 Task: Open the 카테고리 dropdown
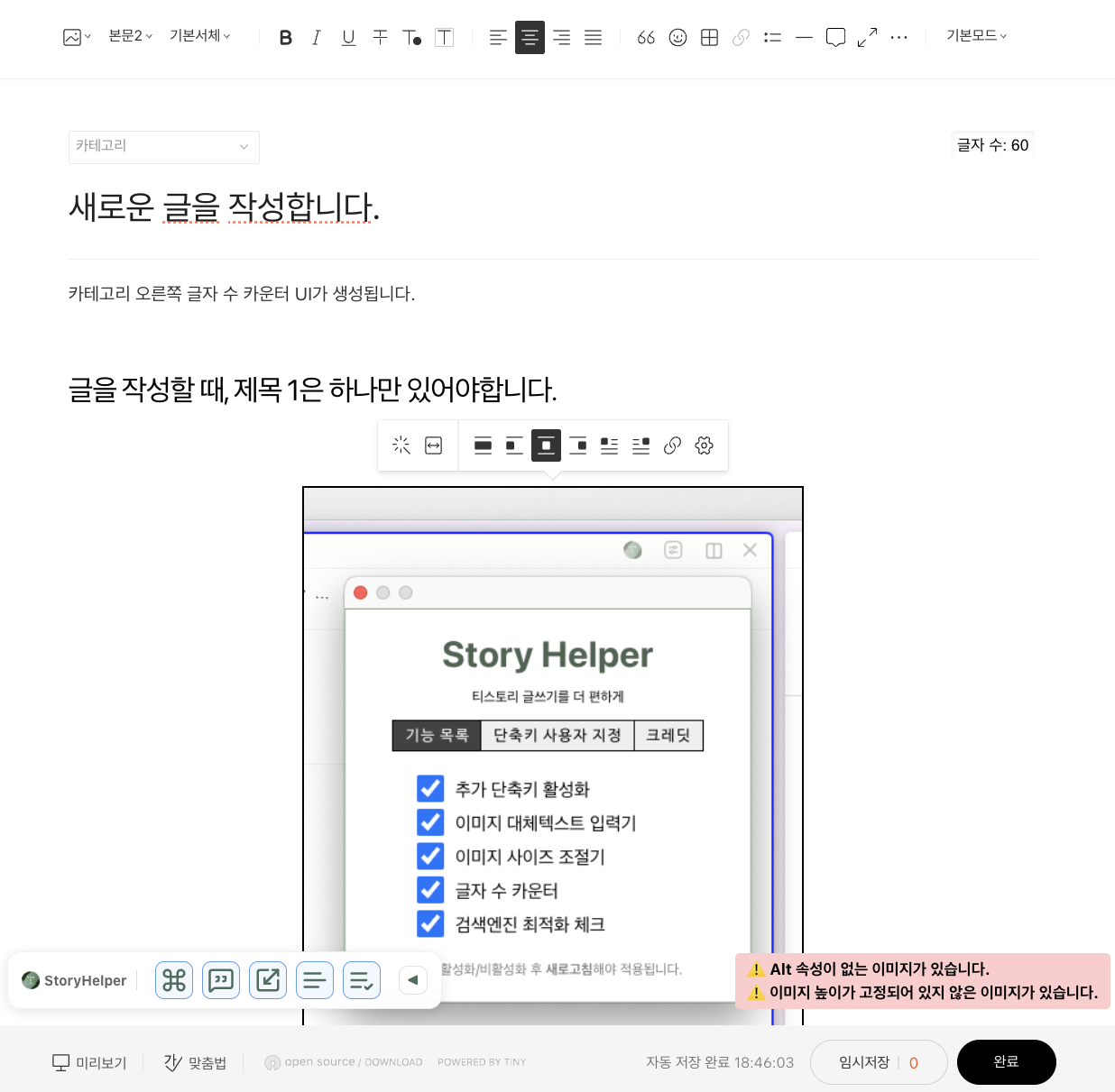coord(163,146)
